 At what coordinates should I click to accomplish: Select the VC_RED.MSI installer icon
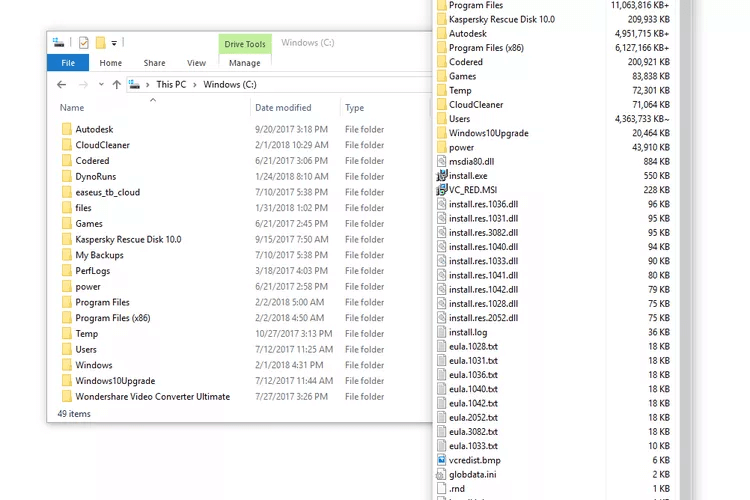[441, 190]
